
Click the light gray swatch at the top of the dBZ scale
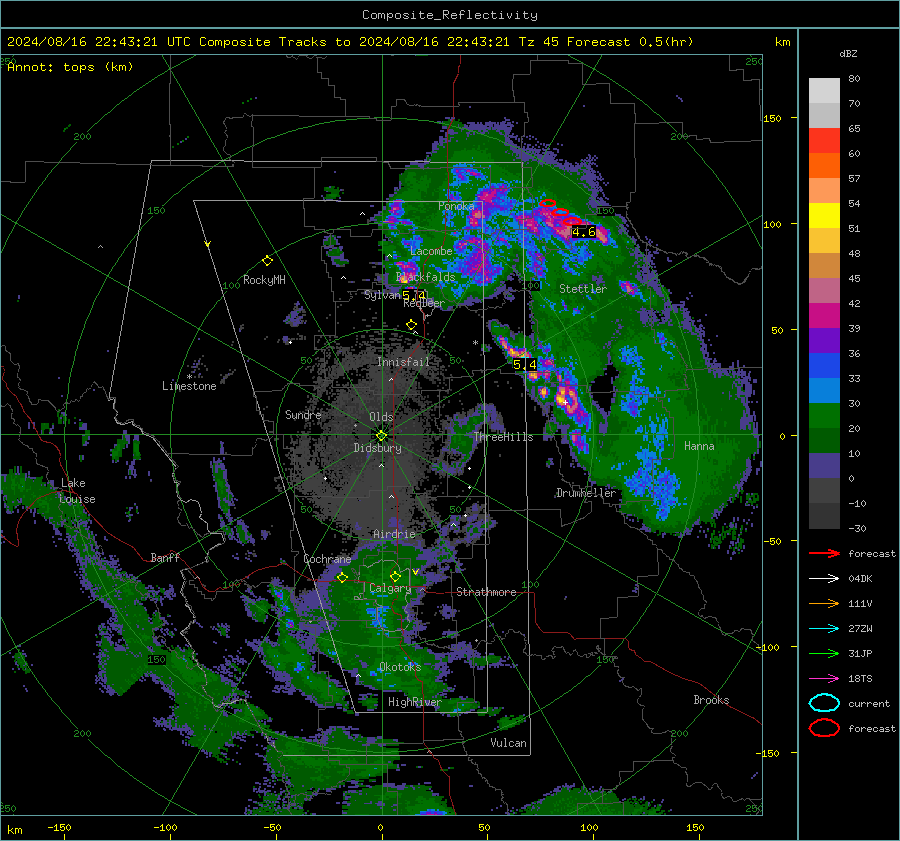(824, 91)
